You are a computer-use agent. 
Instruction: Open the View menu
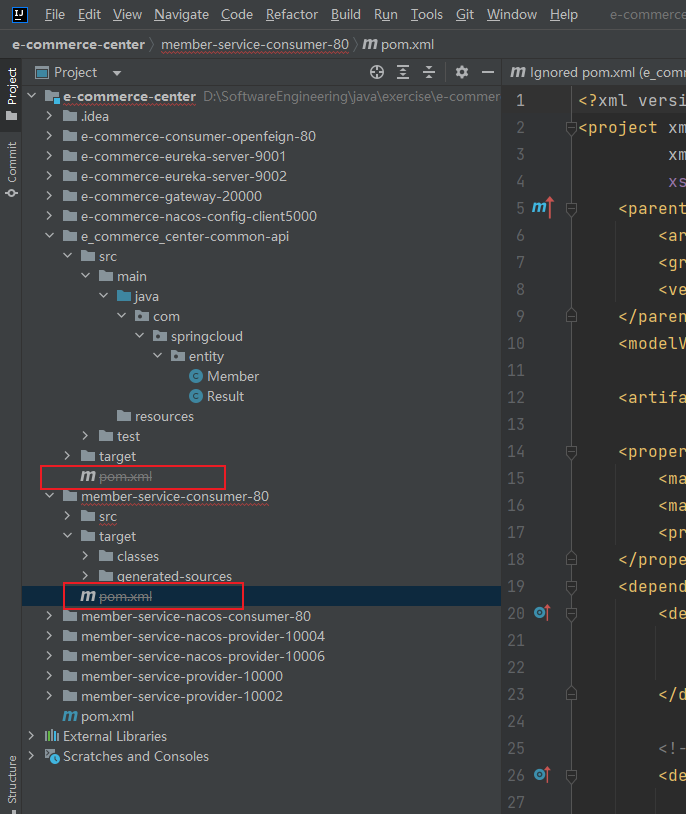click(127, 15)
